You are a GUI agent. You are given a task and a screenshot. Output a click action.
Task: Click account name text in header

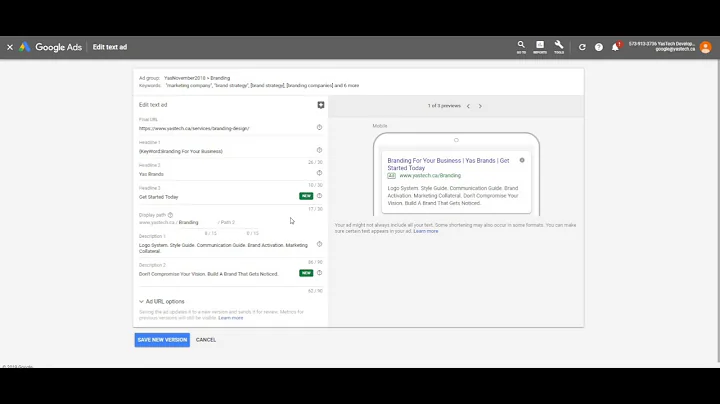point(662,44)
